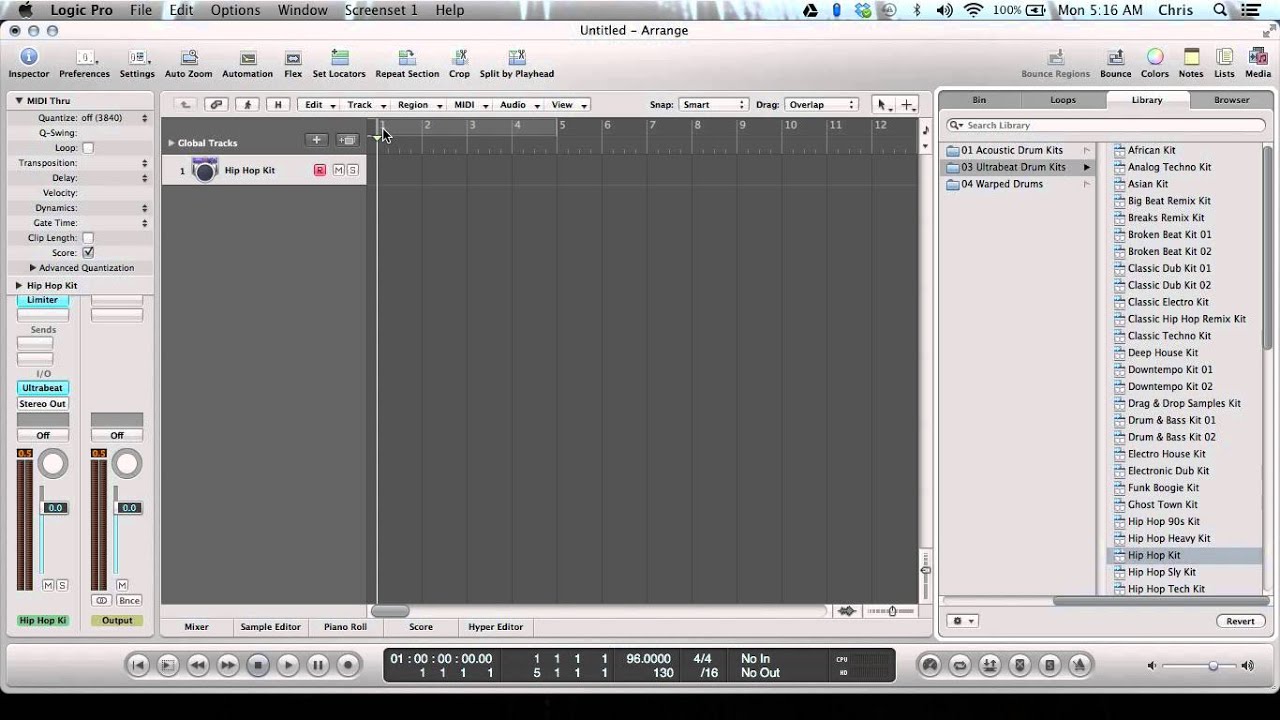
Task: Click the Crop toolbar icon
Action: [x=459, y=57]
